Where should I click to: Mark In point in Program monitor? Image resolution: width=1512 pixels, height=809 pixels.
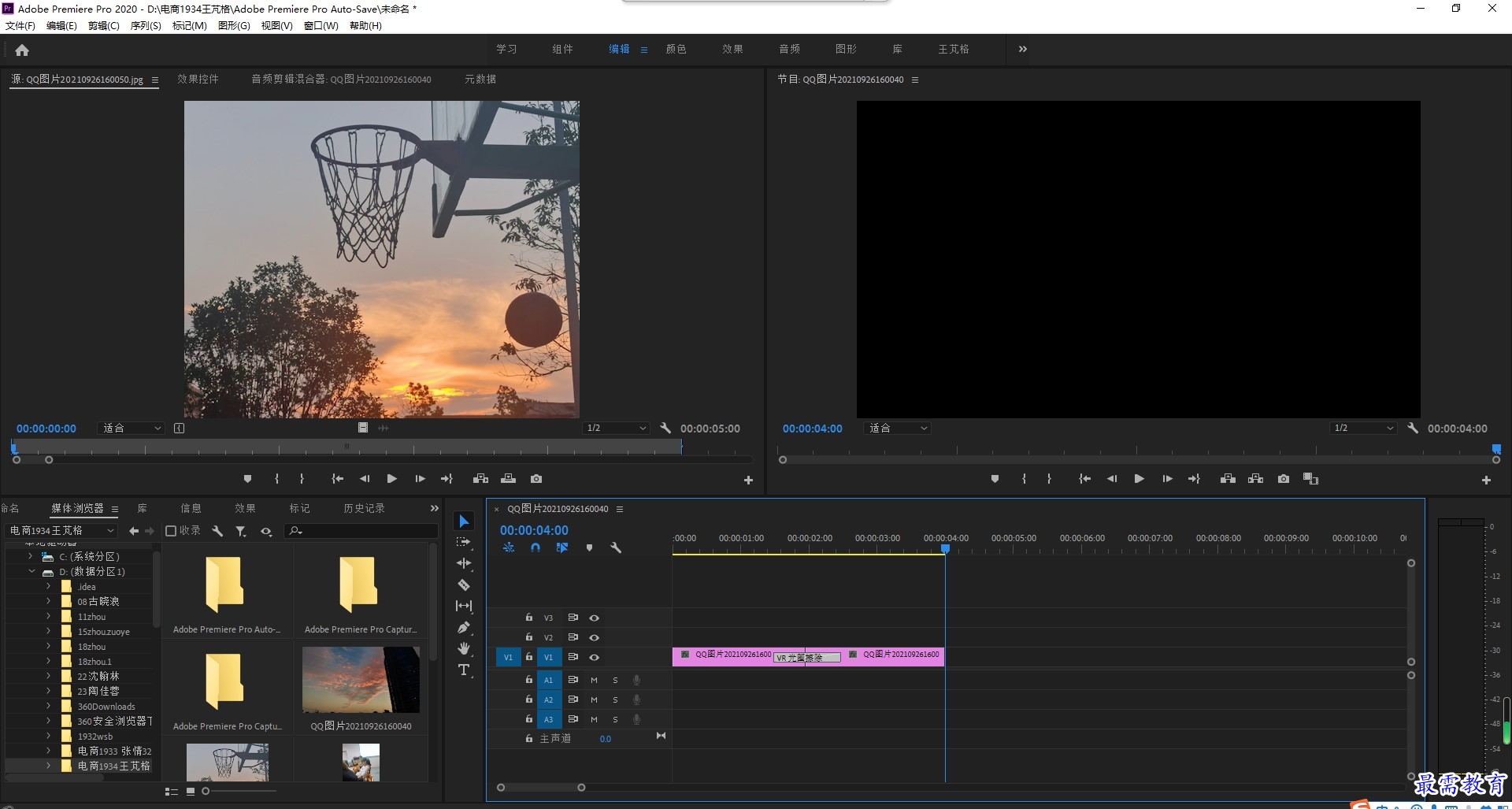coord(1024,479)
